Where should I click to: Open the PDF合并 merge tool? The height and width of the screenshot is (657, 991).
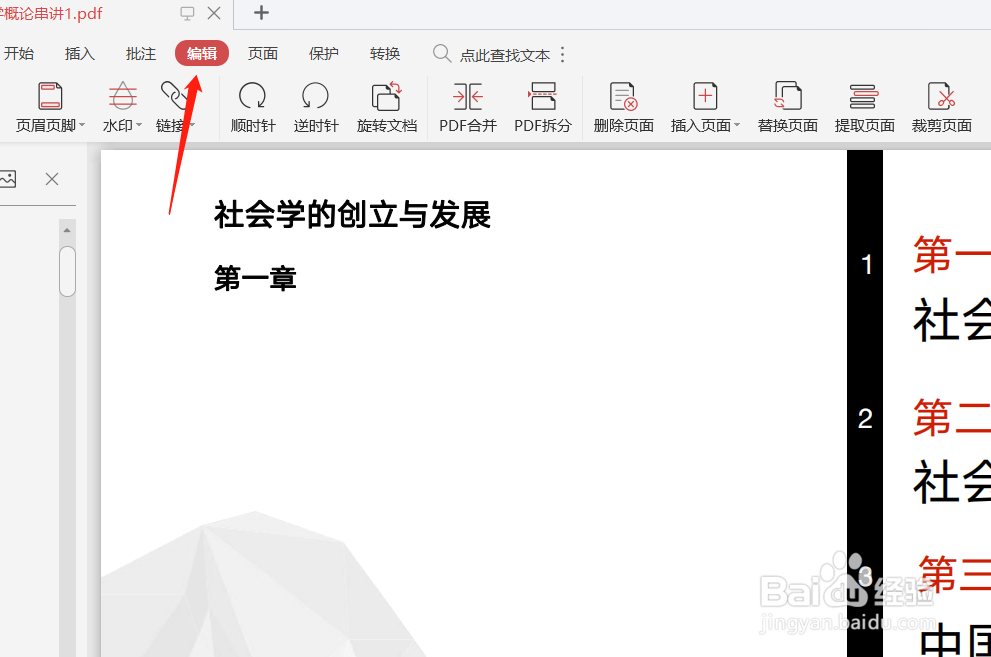(467, 105)
